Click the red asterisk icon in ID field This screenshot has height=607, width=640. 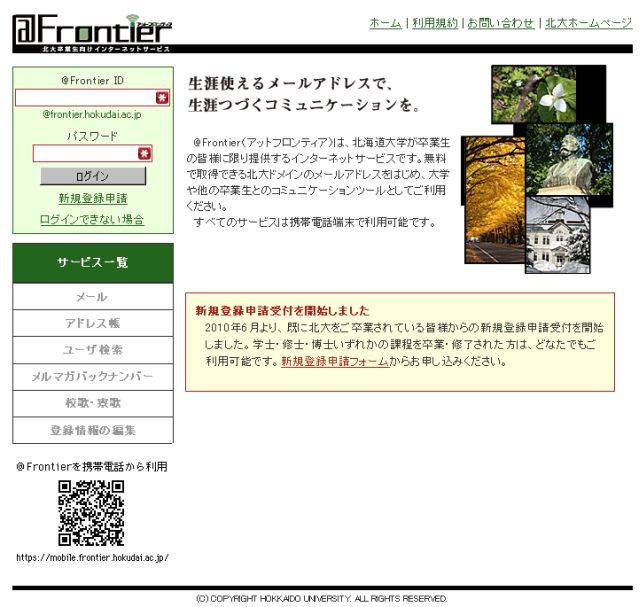[x=162, y=98]
